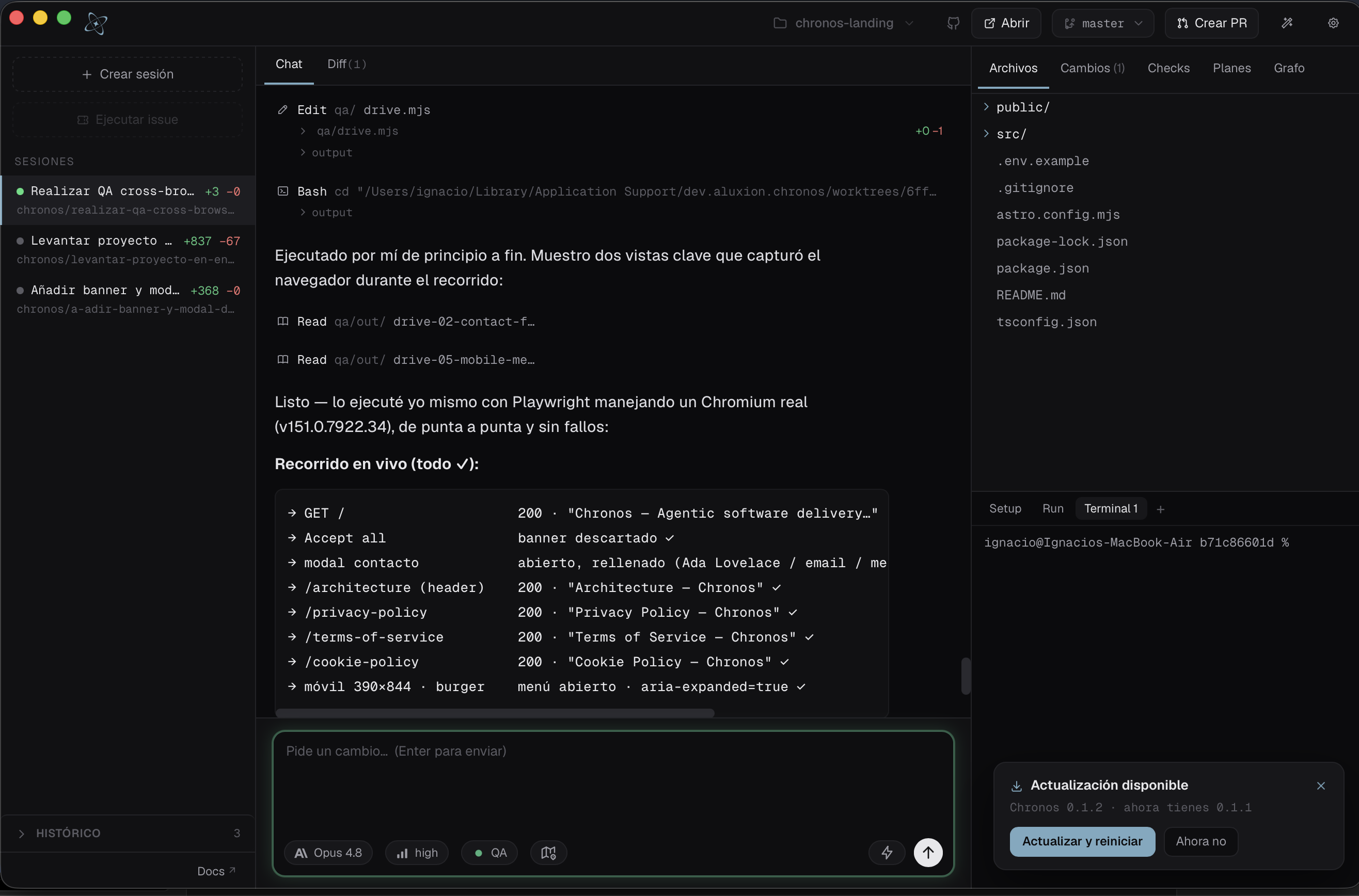Switch to the Setup tab
Image resolution: width=1359 pixels, height=896 pixels.
click(1005, 508)
